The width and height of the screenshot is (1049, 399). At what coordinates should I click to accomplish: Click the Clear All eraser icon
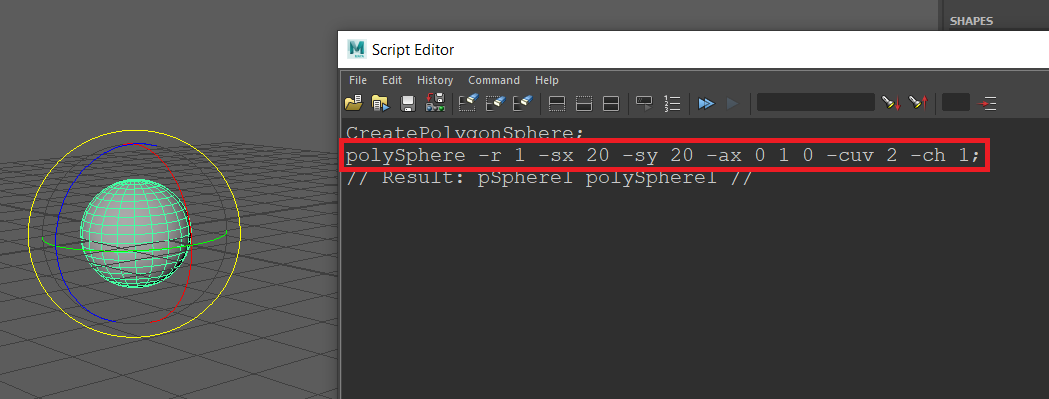click(x=521, y=103)
